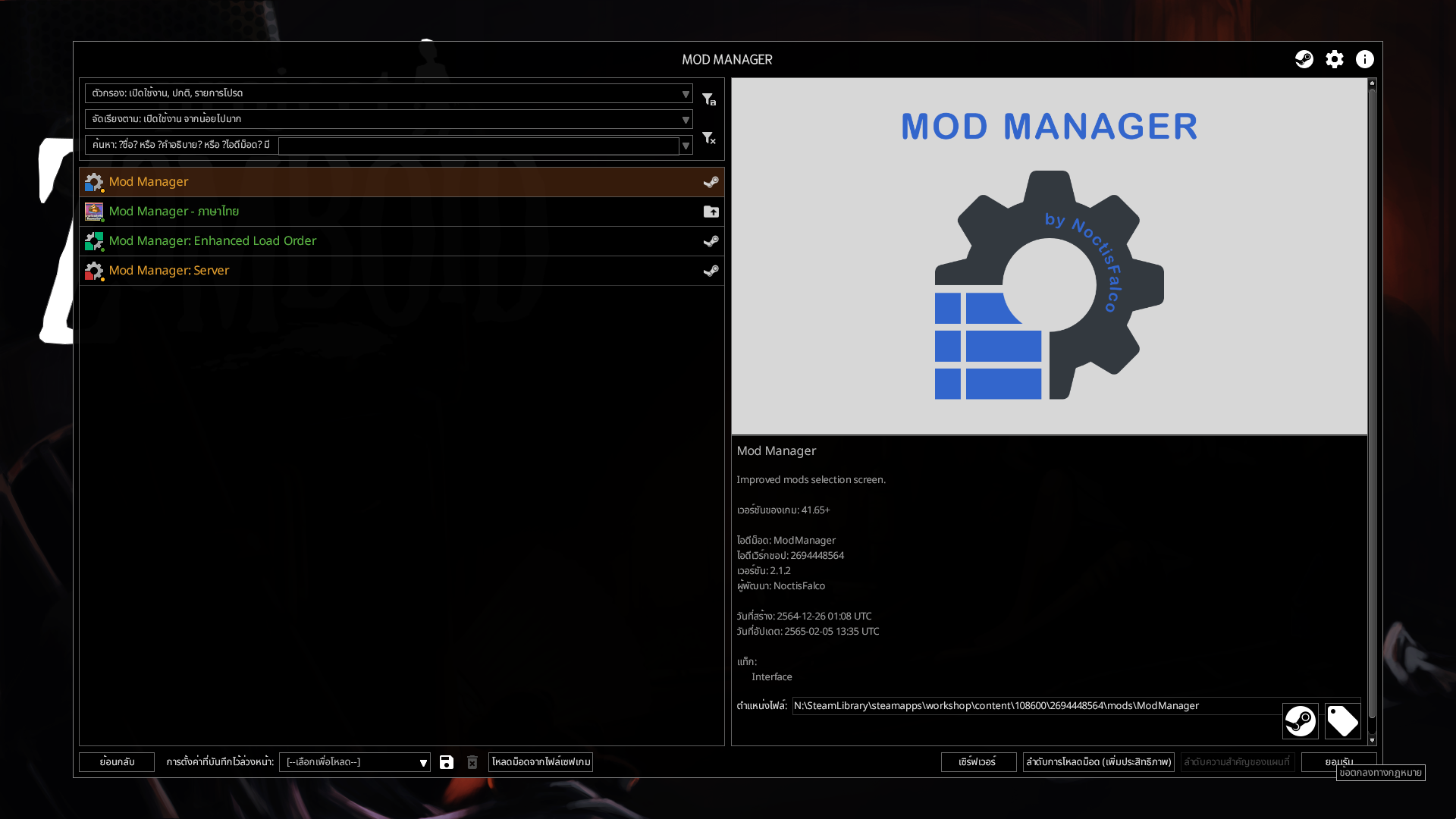Click delete preset trash icon
Viewport: 1456px width, 819px height.
tap(472, 762)
